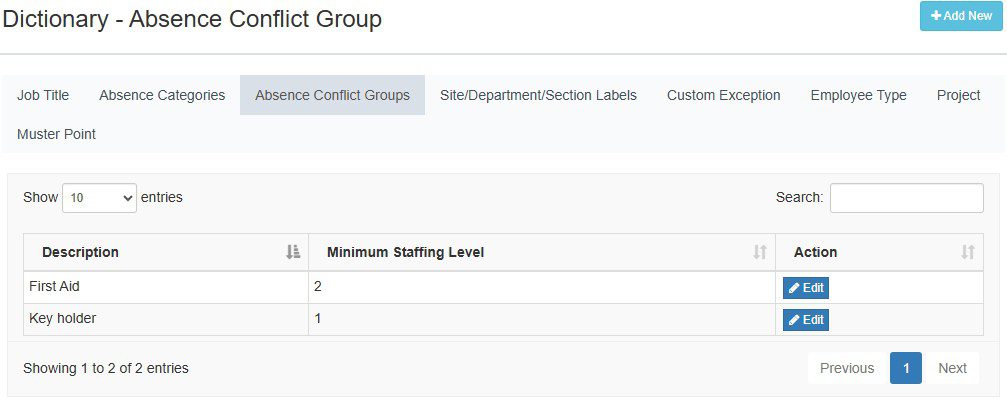Go to the Next page
Image resolution: width=1007 pixels, height=412 pixels.
point(952,368)
